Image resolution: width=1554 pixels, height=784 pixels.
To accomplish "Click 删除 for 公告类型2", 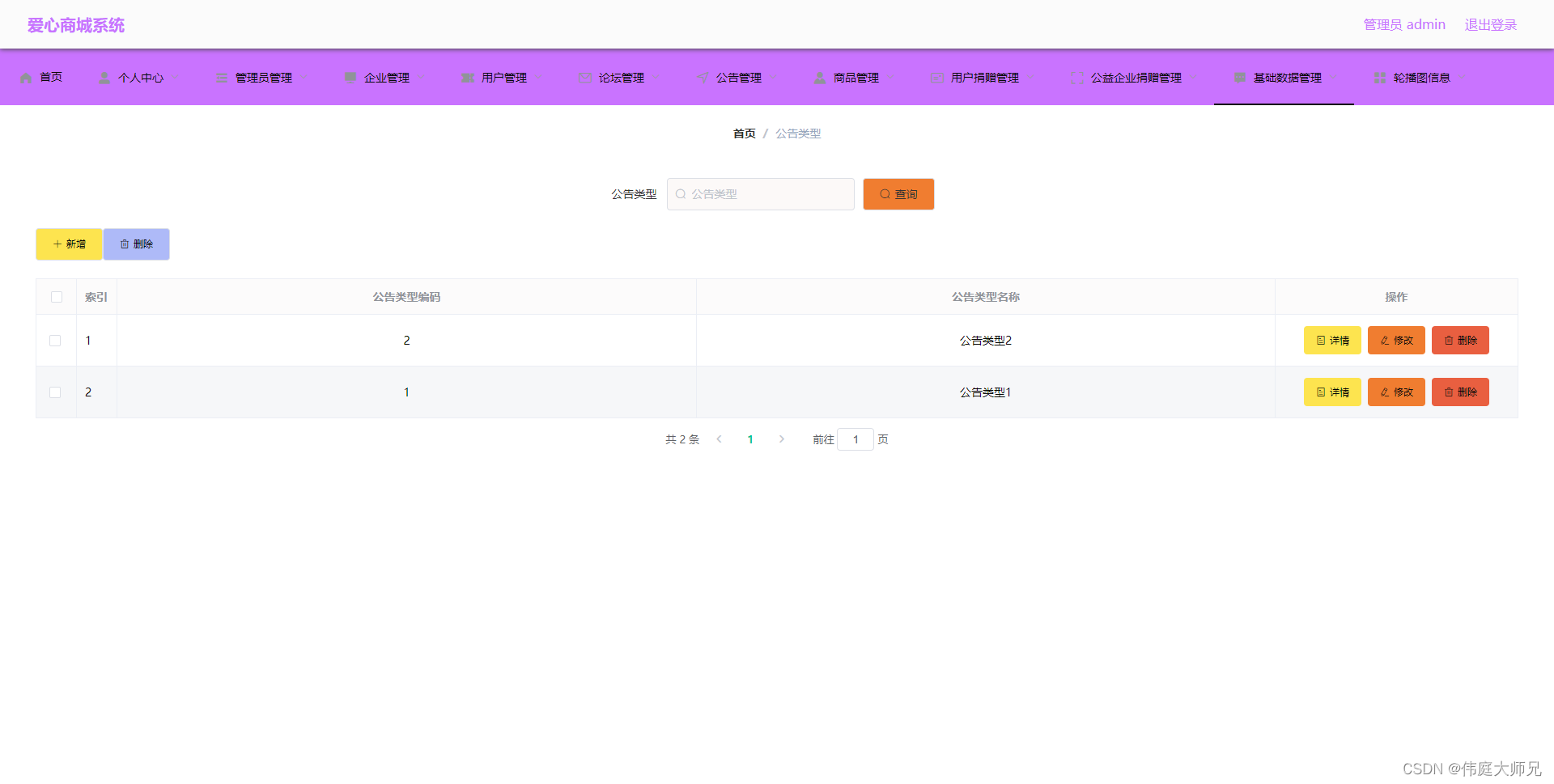I will pos(1460,341).
